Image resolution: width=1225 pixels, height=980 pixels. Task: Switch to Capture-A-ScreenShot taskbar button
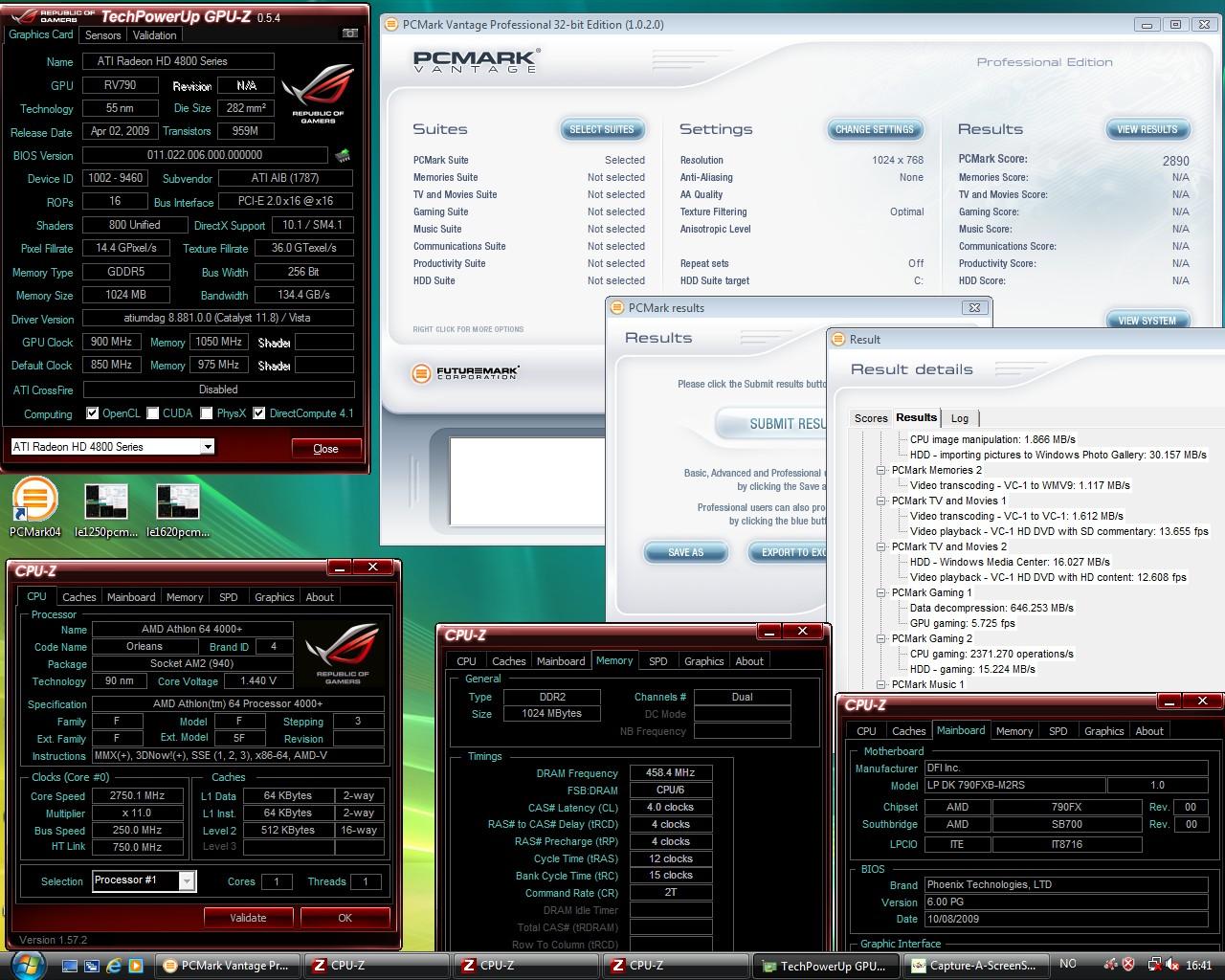click(x=976, y=966)
